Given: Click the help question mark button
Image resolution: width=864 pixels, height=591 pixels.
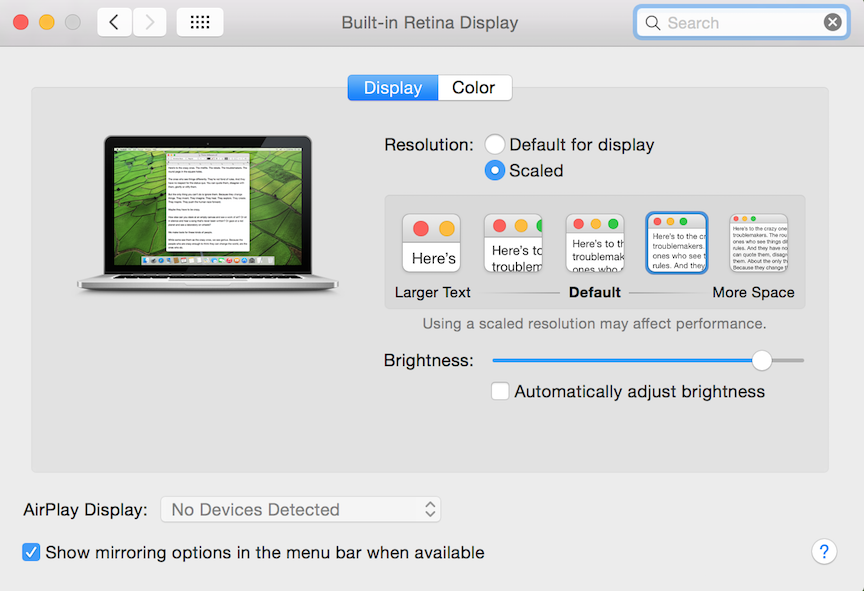Looking at the screenshot, I should point(824,552).
